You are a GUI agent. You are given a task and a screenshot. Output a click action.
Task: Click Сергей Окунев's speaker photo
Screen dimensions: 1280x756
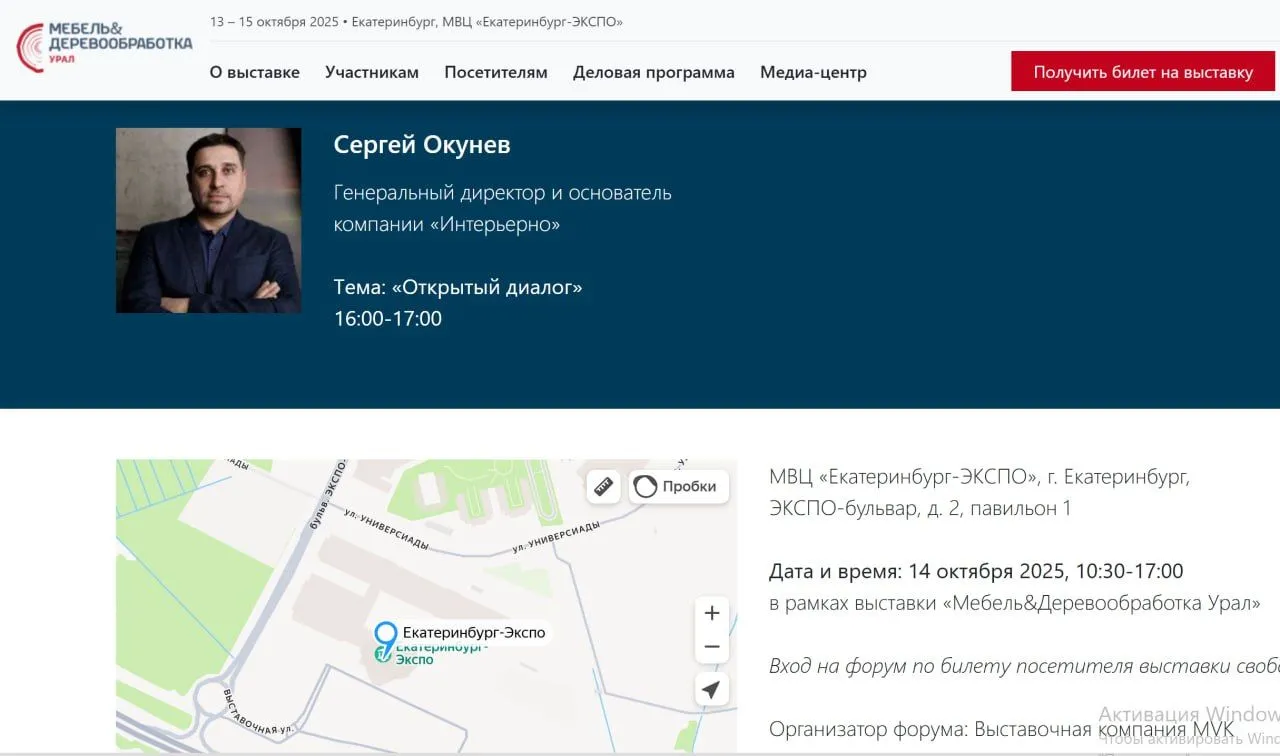tap(208, 220)
